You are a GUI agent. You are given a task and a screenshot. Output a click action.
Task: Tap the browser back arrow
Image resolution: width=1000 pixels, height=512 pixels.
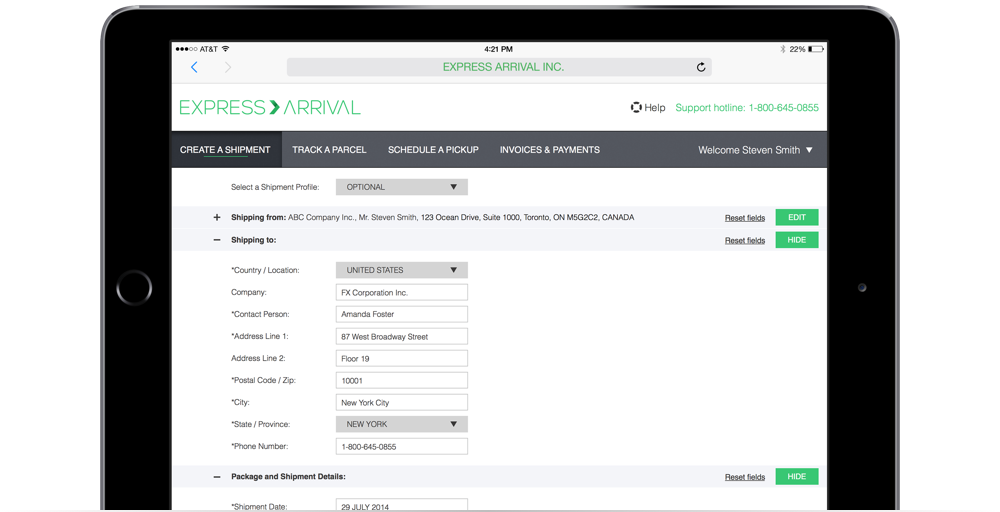(x=194, y=67)
